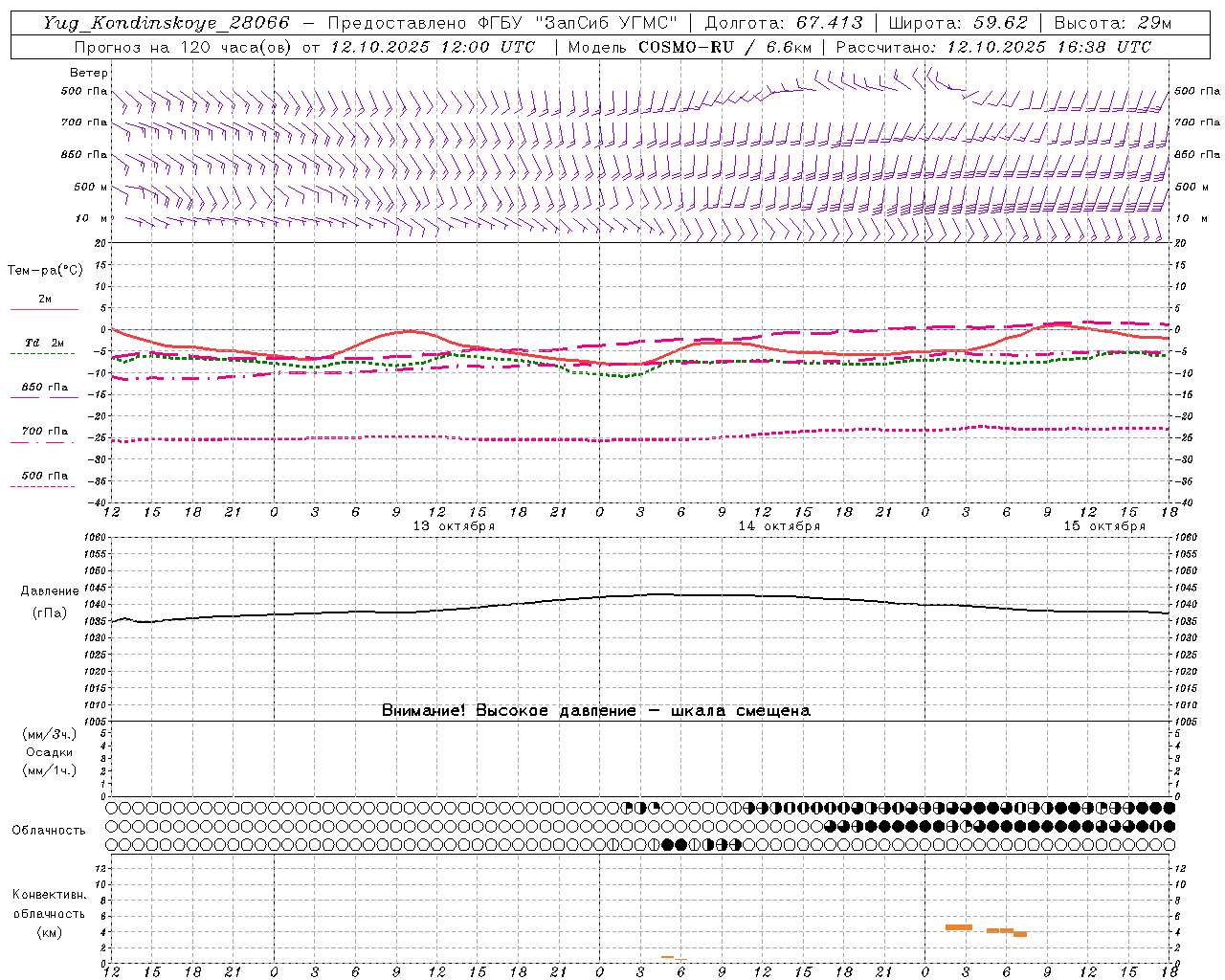Click the Давление pressure panel label
This screenshot has height=980, width=1225.
(50, 590)
